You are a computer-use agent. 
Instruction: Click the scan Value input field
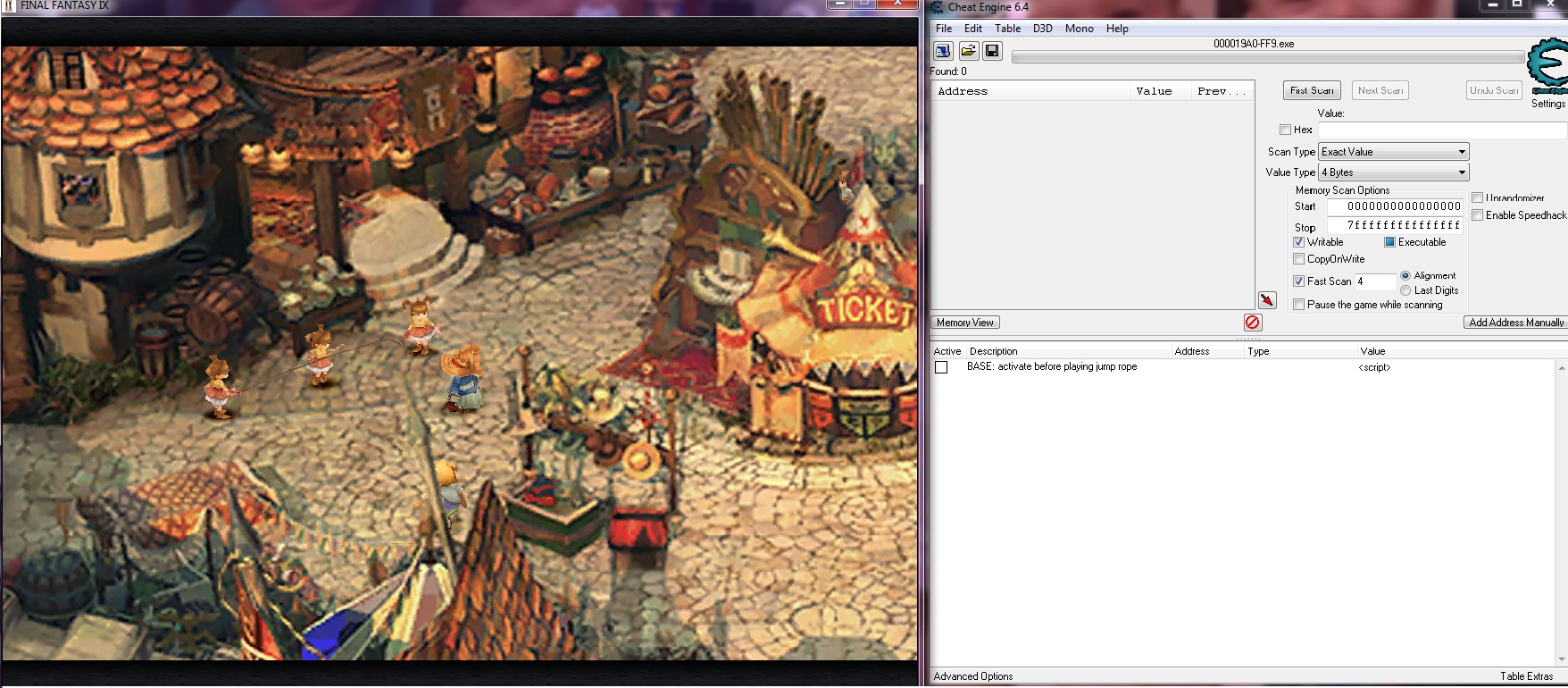coord(1442,130)
